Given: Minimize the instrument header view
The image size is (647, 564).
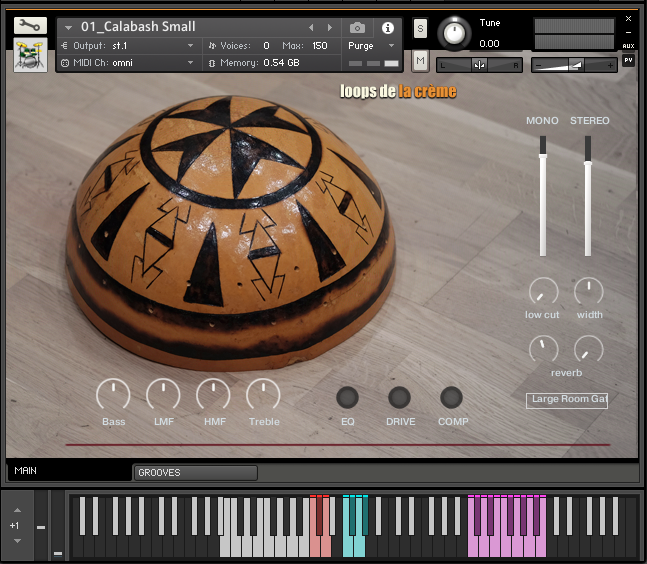Looking at the screenshot, I should coord(628,32).
